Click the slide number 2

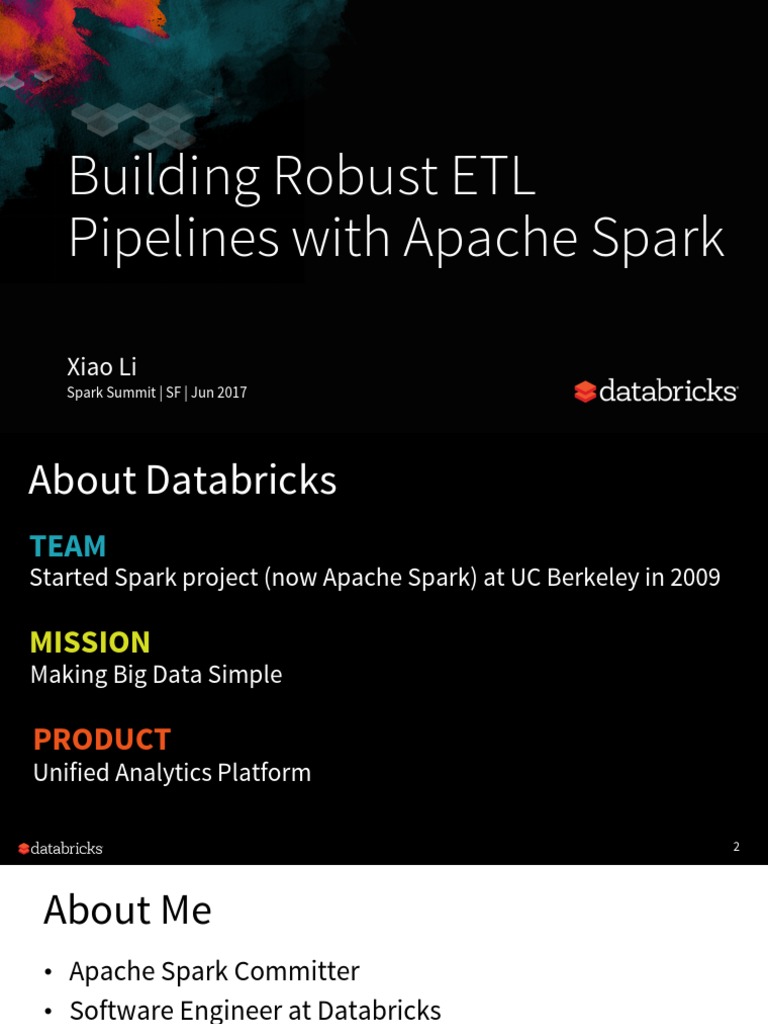736,846
